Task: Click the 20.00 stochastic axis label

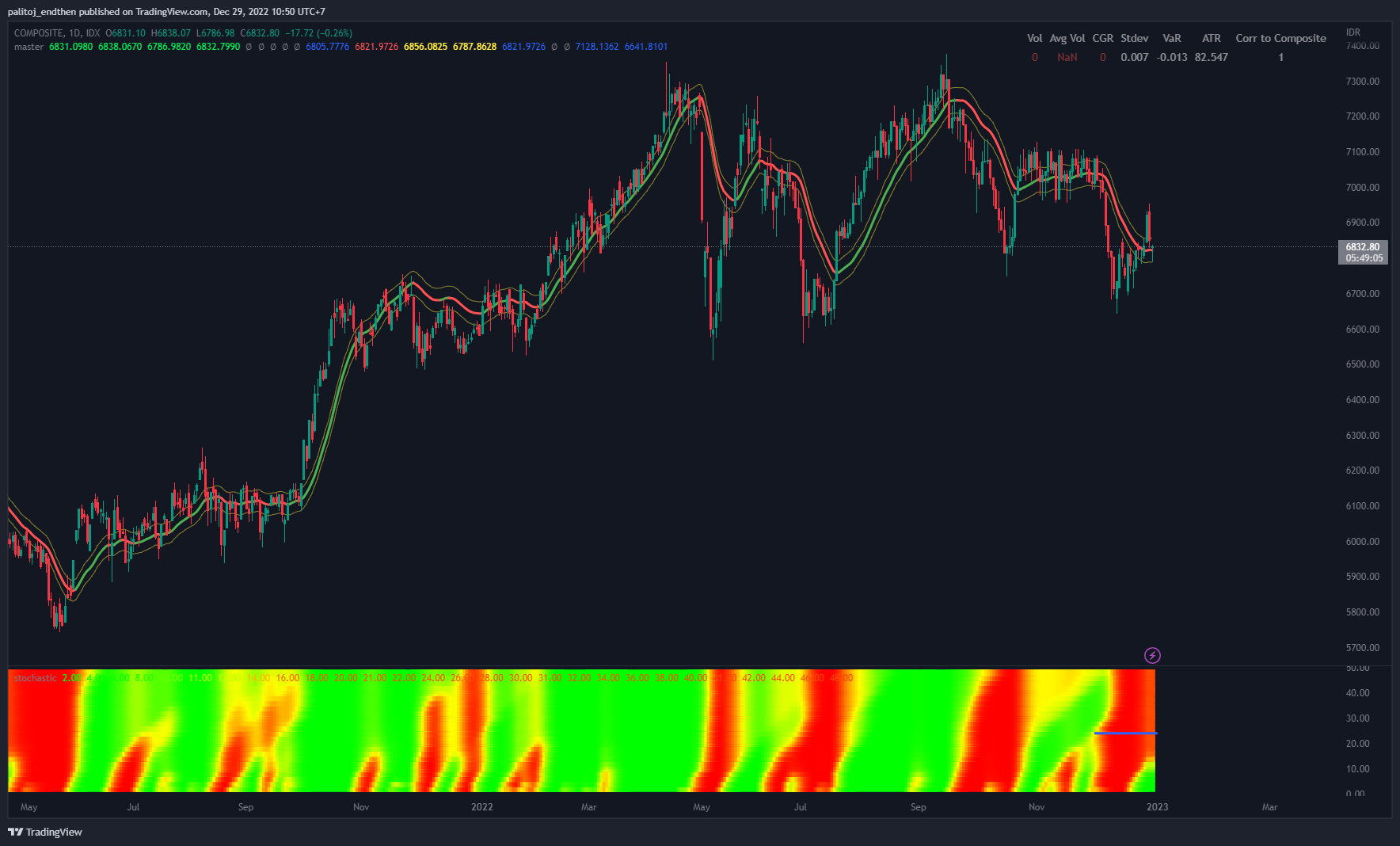Action: (x=1357, y=743)
